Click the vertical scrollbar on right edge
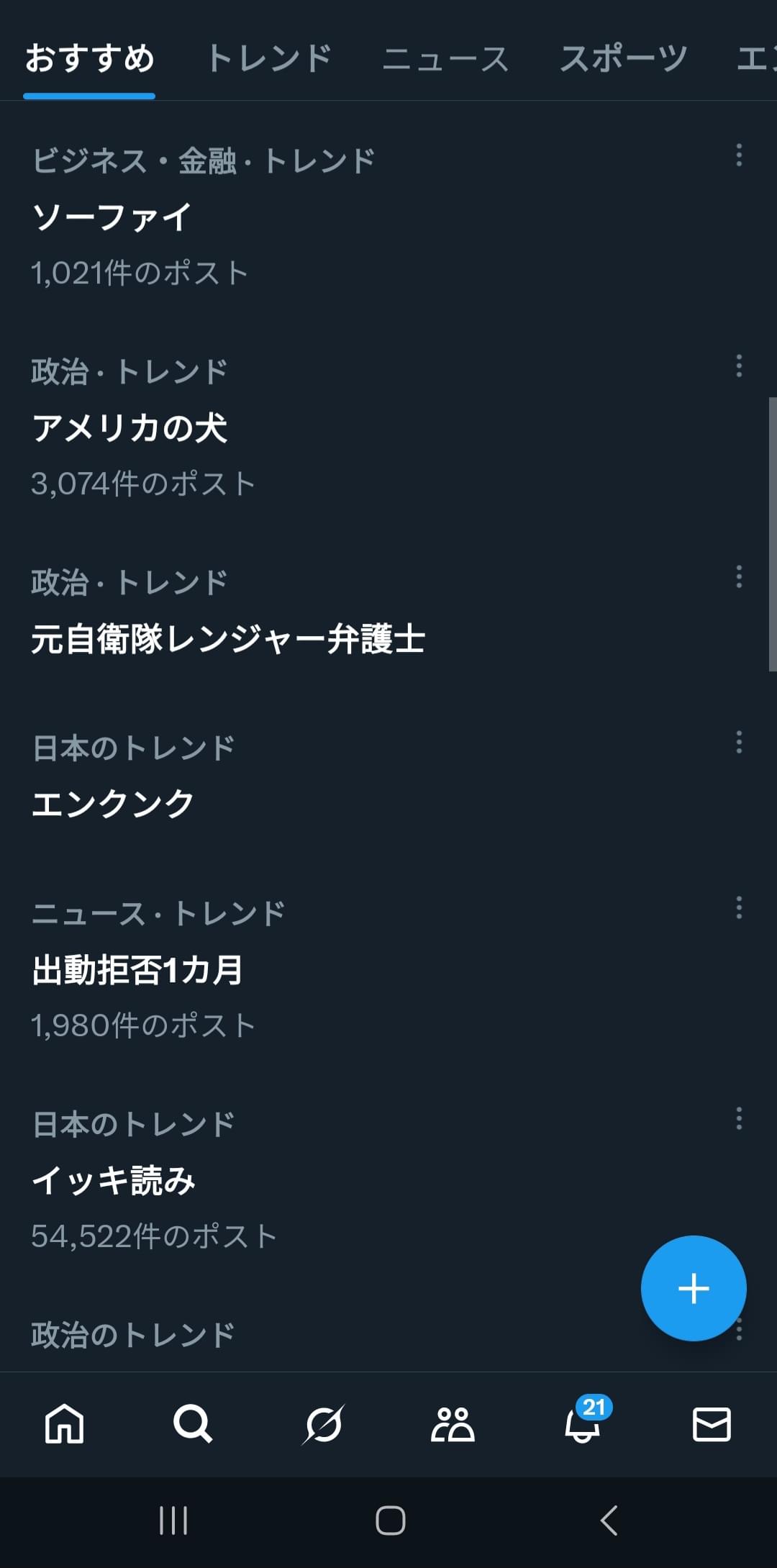777x1568 pixels. (772, 534)
